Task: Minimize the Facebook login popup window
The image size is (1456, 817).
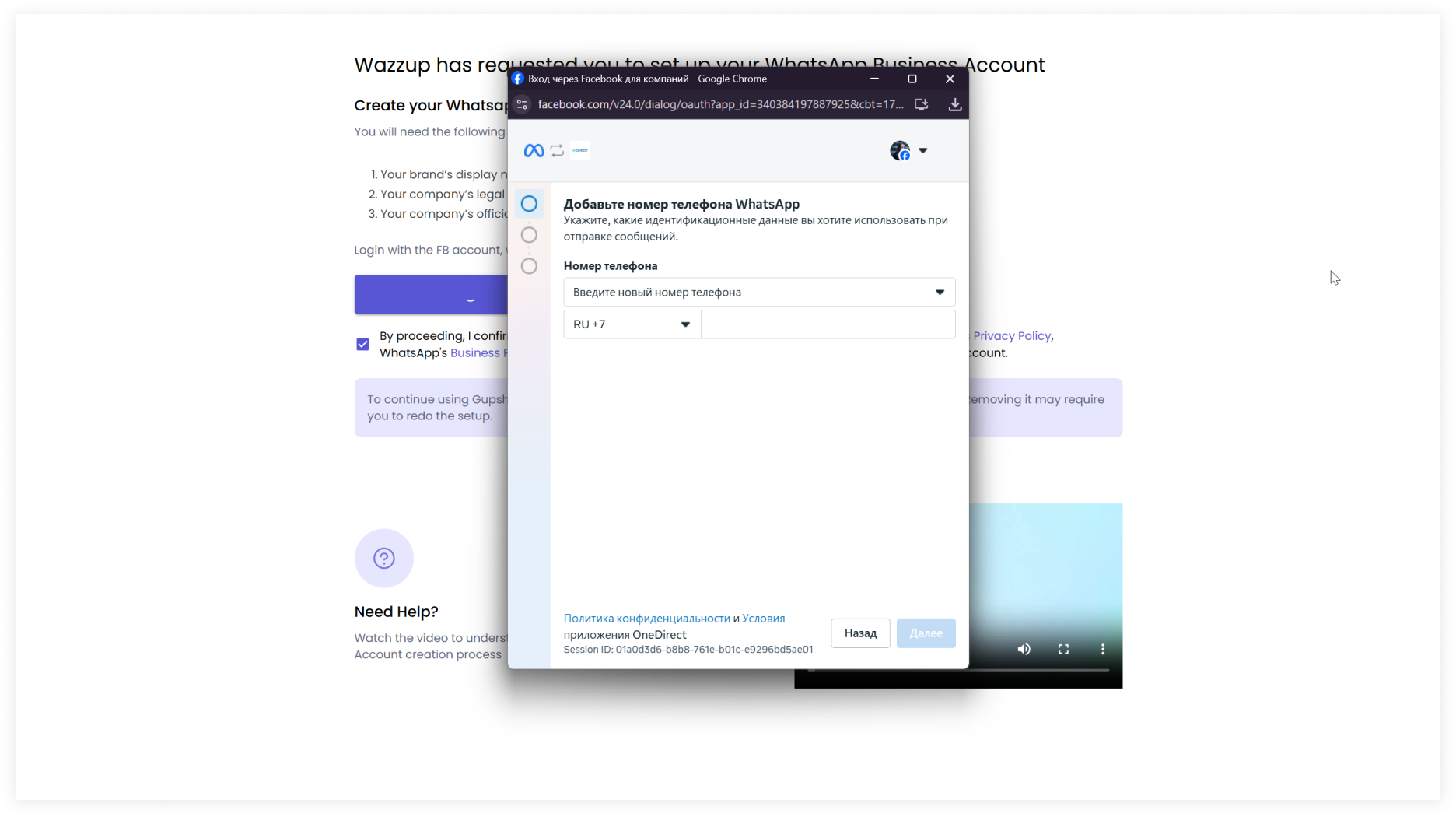Action: 874,79
